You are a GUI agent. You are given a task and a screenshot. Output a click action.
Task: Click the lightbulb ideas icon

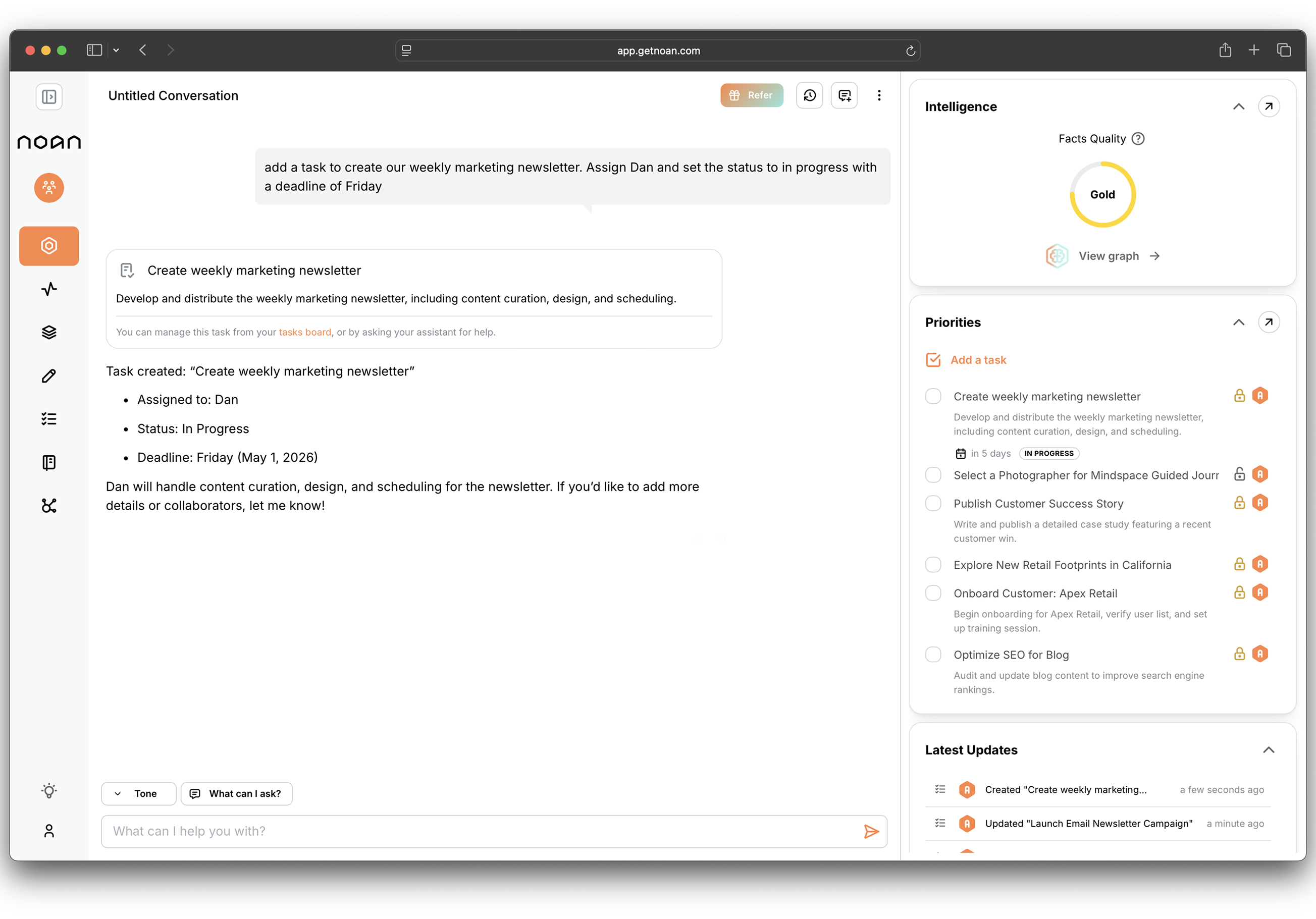[x=49, y=791]
